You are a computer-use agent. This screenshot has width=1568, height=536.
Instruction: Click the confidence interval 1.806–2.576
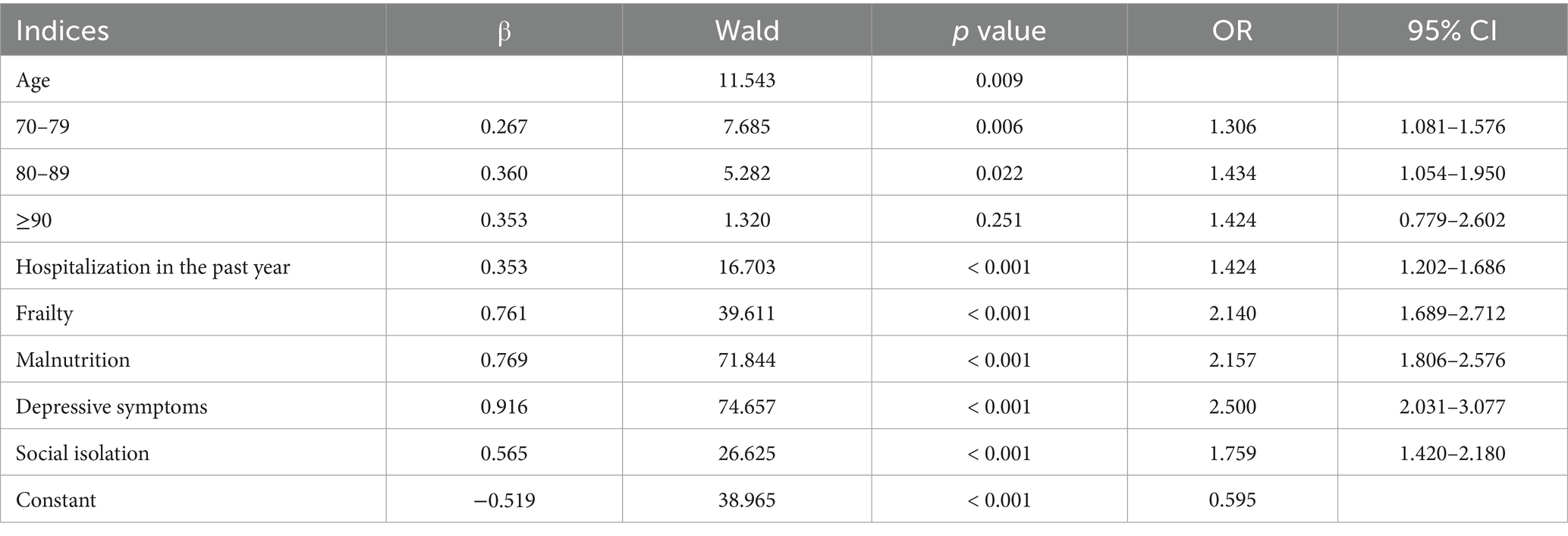pos(1452,360)
